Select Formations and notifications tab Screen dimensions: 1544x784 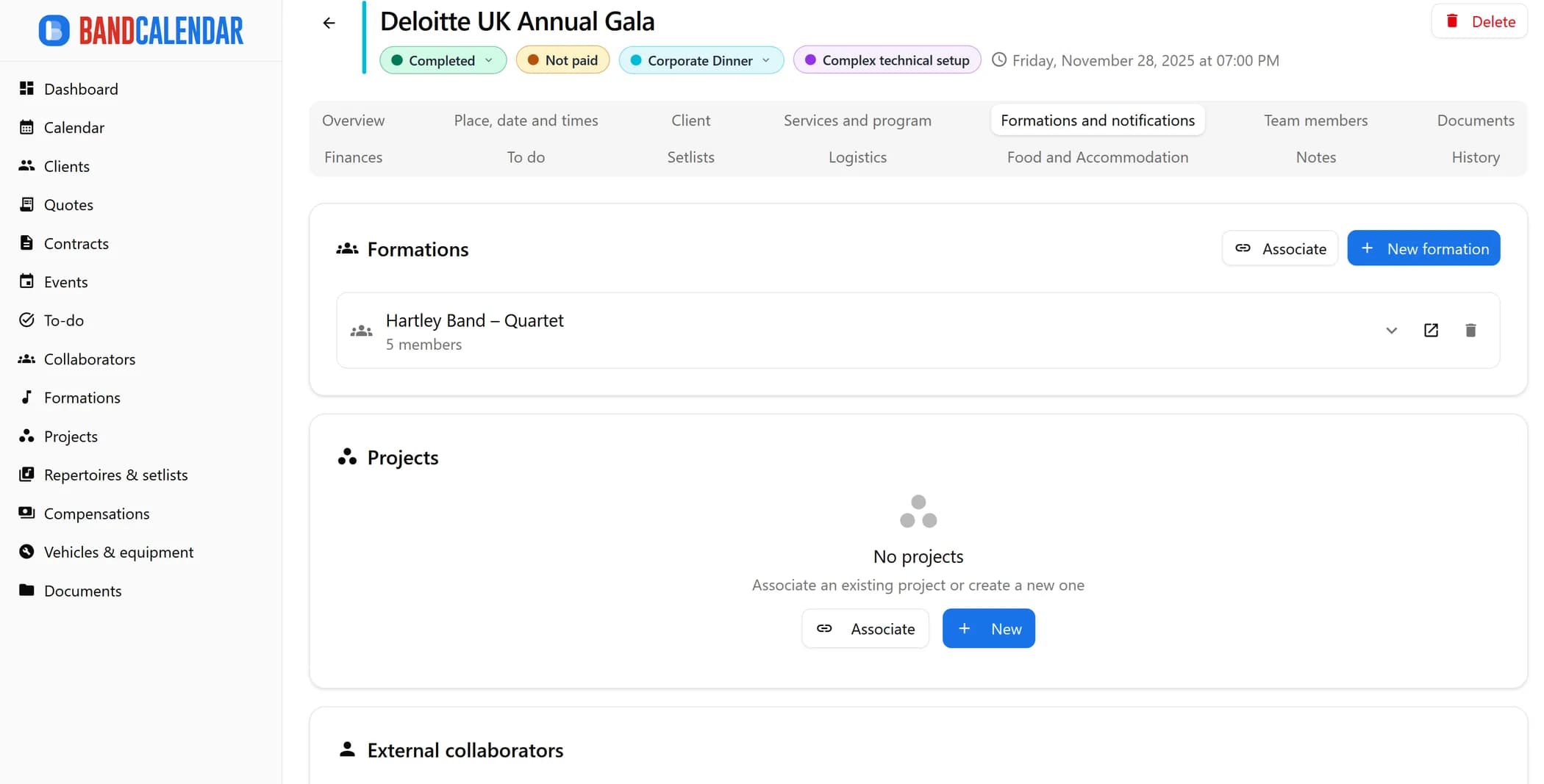coord(1098,120)
